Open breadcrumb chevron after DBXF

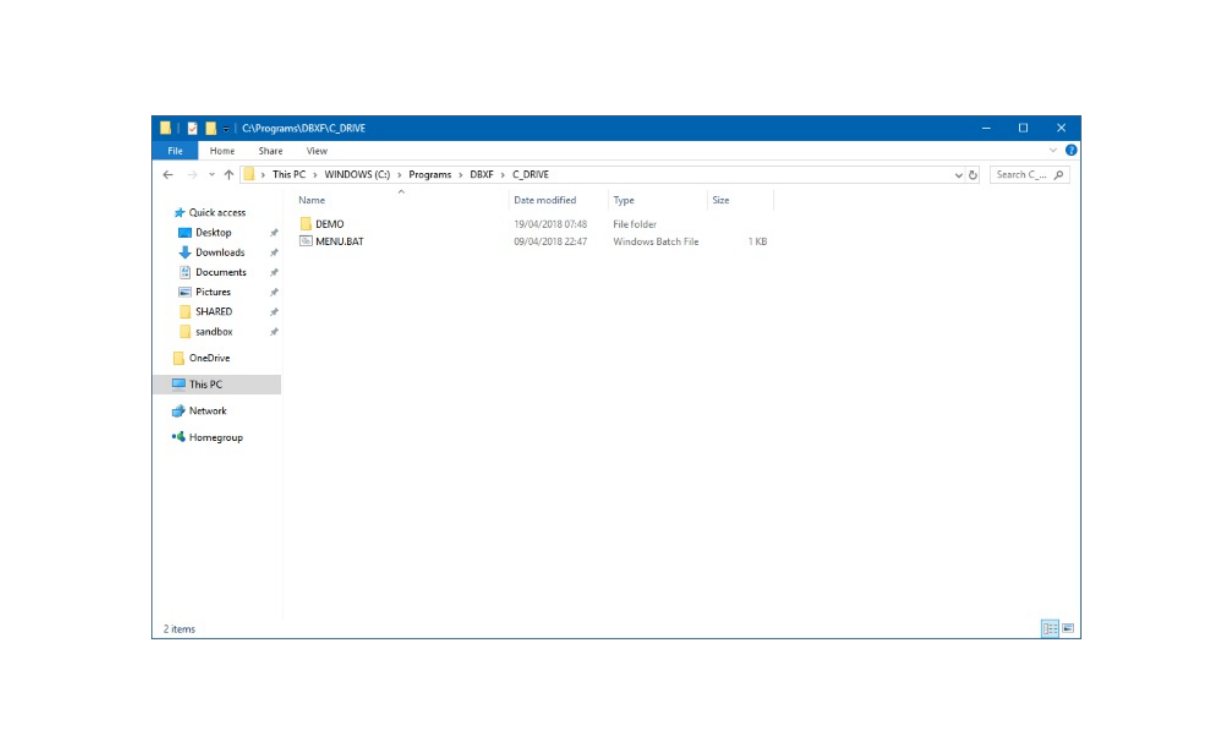tap(503, 175)
